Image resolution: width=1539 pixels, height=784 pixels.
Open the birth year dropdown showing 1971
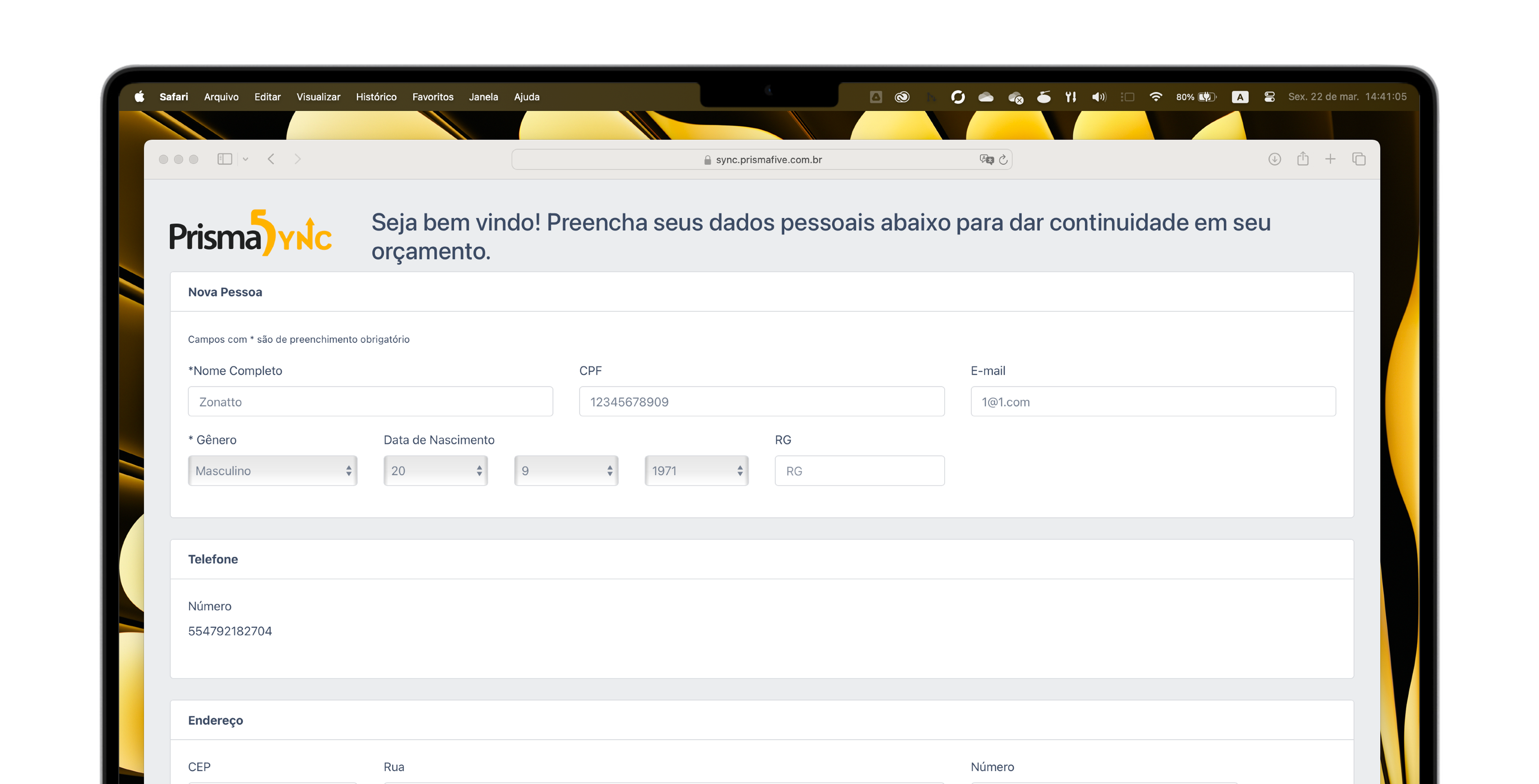(x=696, y=471)
